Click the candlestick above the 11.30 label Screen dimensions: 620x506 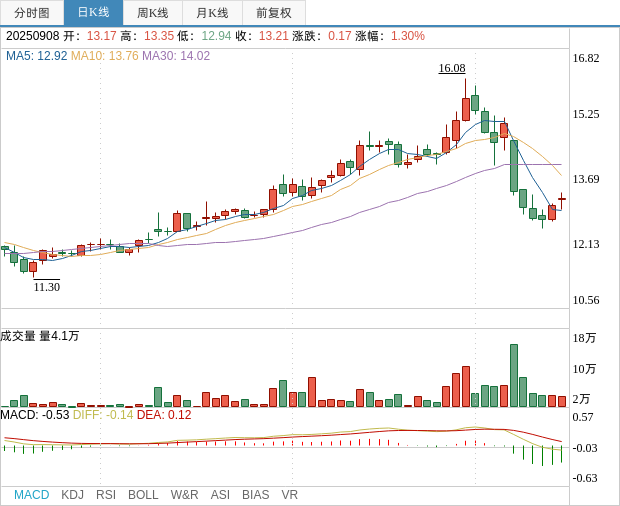click(33, 267)
